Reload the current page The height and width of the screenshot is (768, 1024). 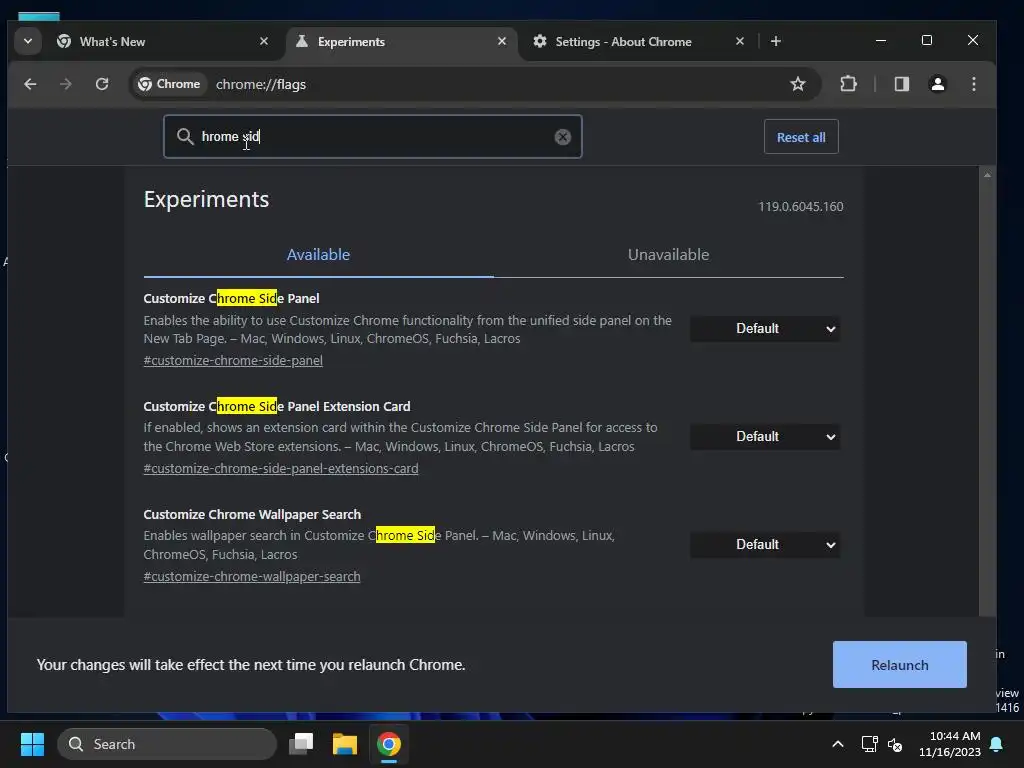(102, 84)
